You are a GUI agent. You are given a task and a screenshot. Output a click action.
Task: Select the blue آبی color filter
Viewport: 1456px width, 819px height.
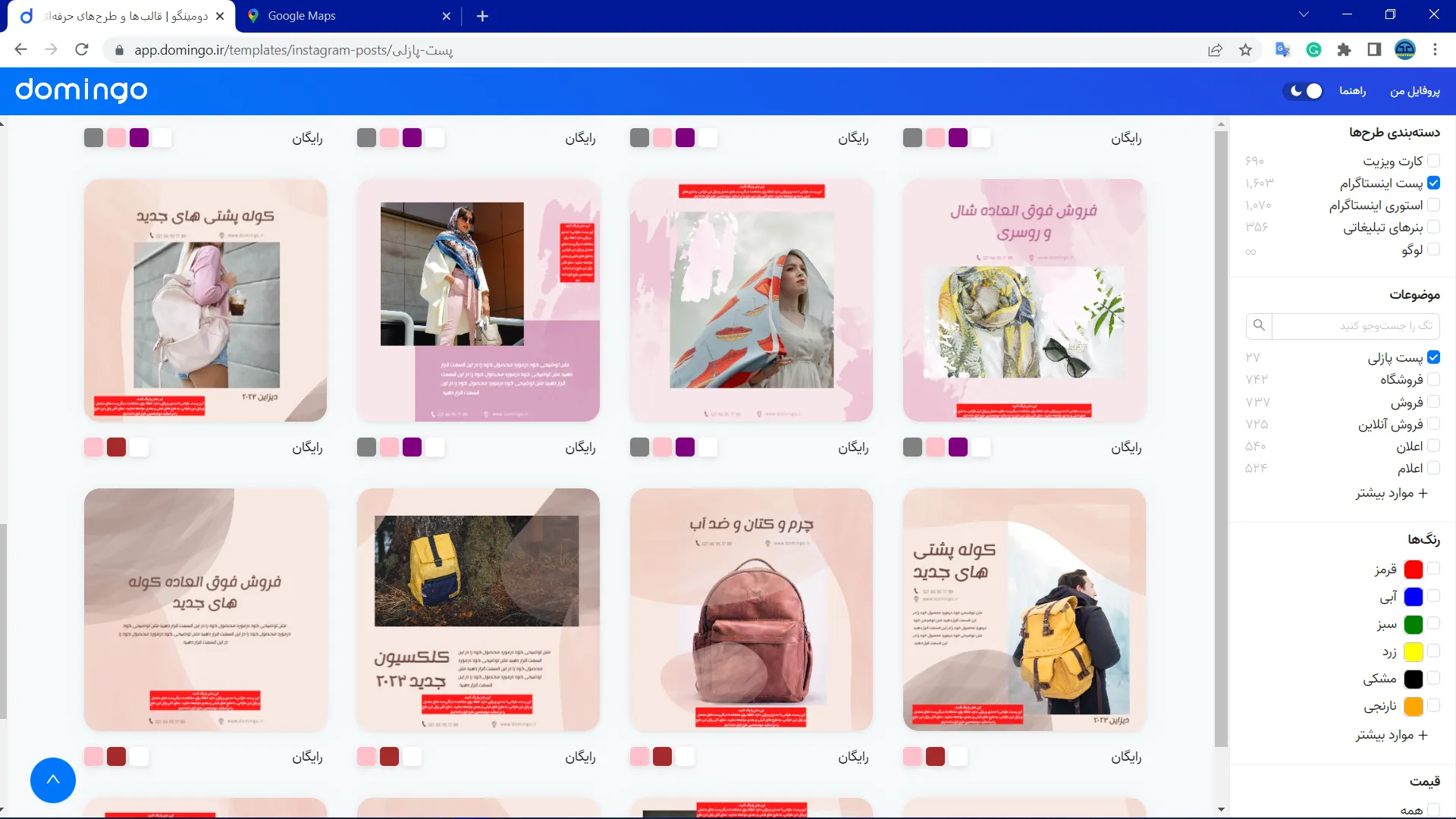tap(1433, 596)
